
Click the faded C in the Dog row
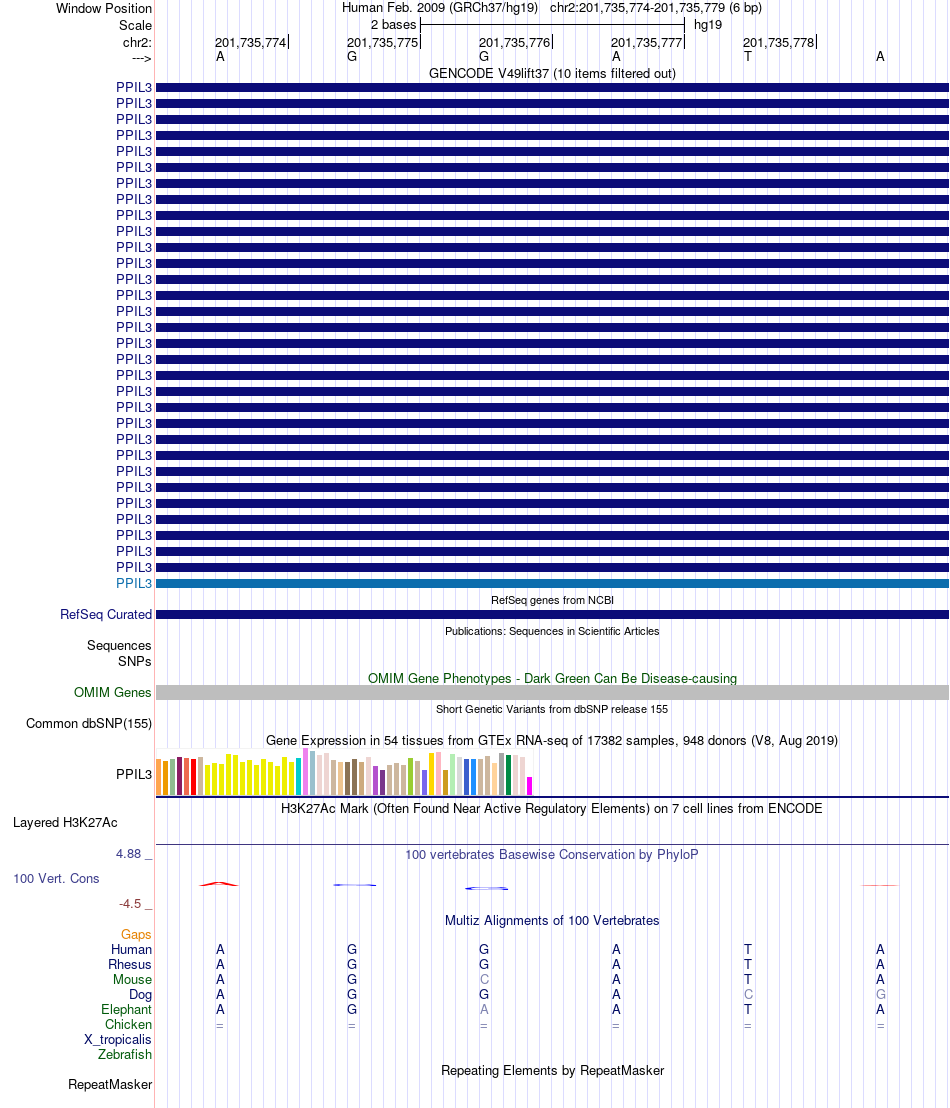pos(748,994)
